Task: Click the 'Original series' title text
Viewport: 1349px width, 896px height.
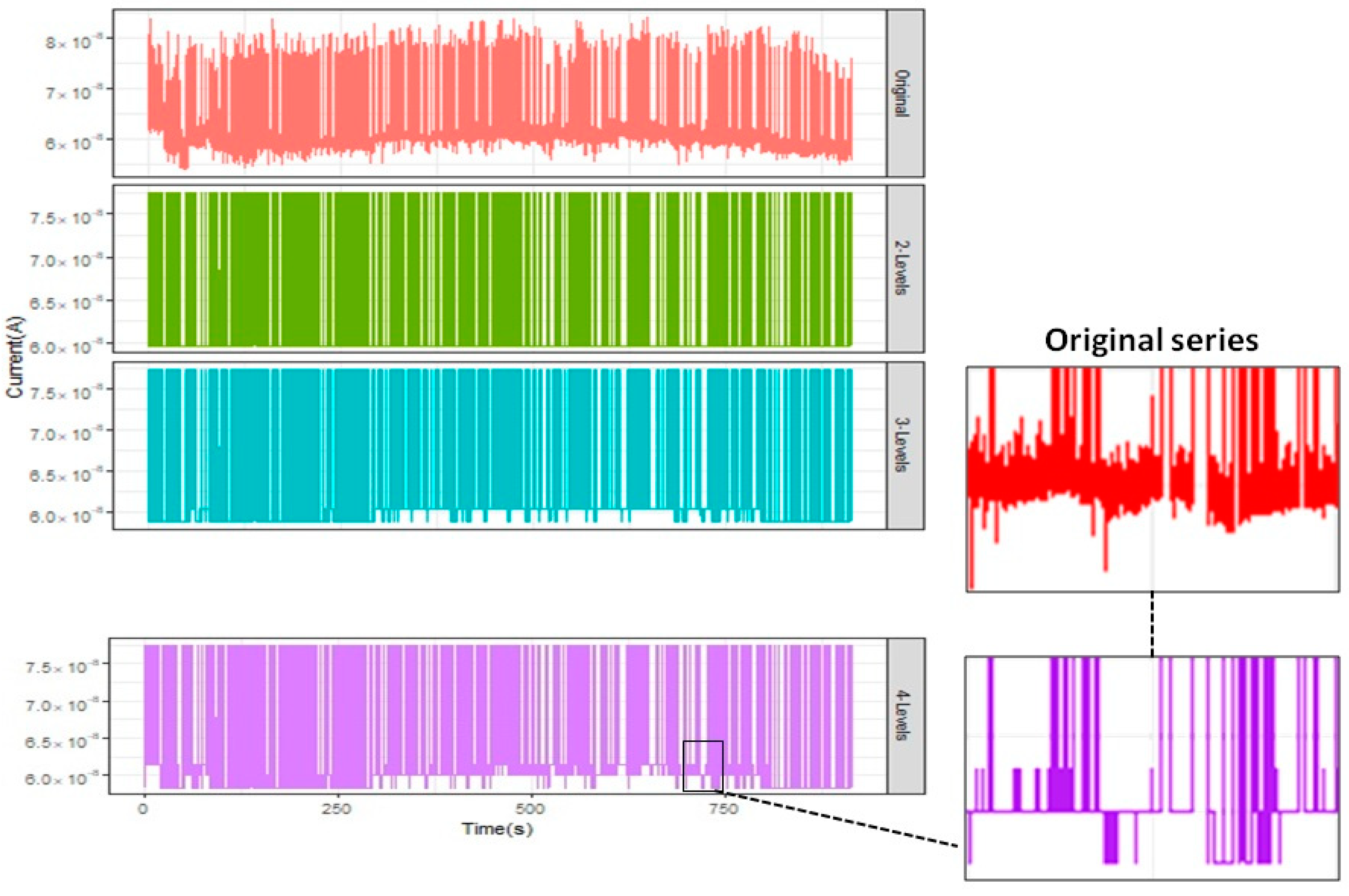Action: [x=1151, y=341]
